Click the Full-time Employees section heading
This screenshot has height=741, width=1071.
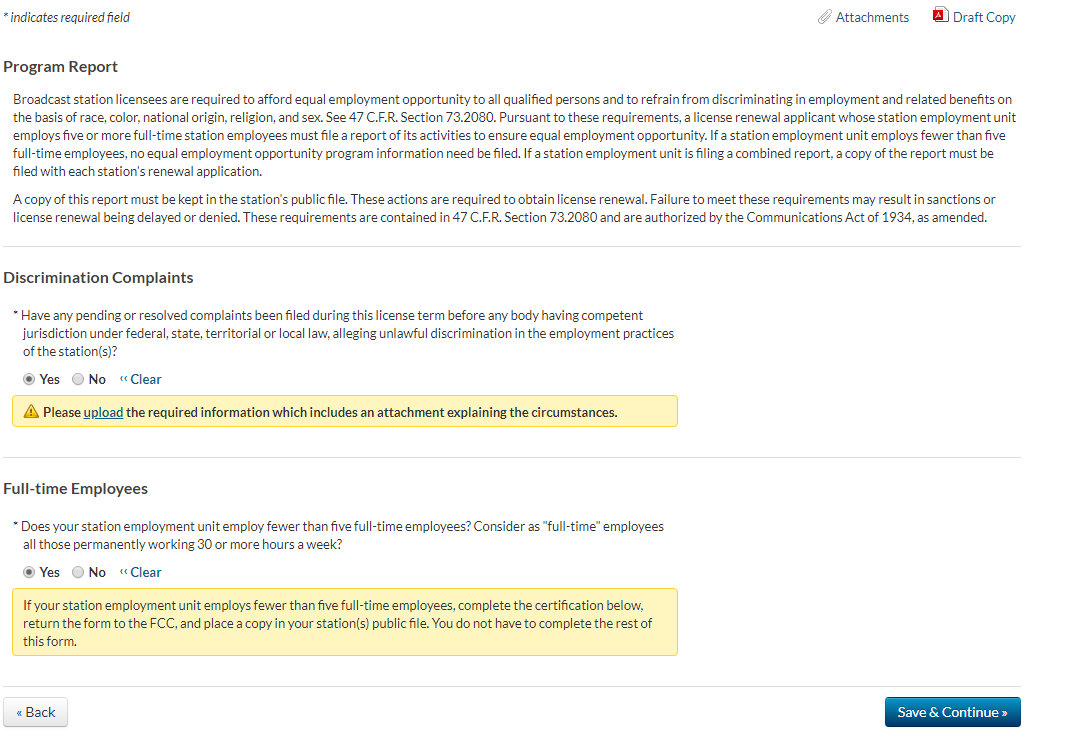pyautogui.click(x=75, y=489)
